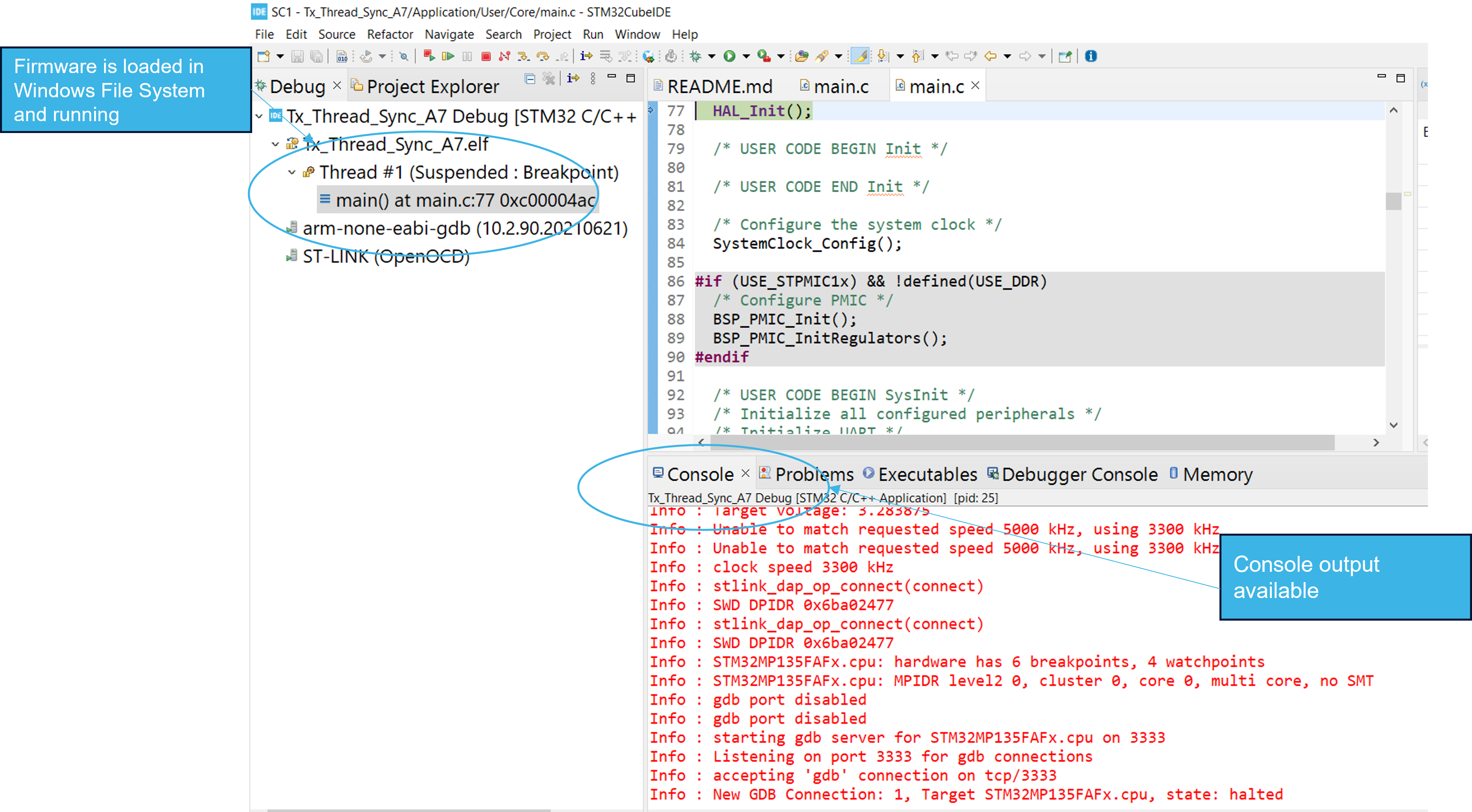1472x812 pixels.
Task: Click the Skip All Breakpoints icon
Action: (403, 56)
